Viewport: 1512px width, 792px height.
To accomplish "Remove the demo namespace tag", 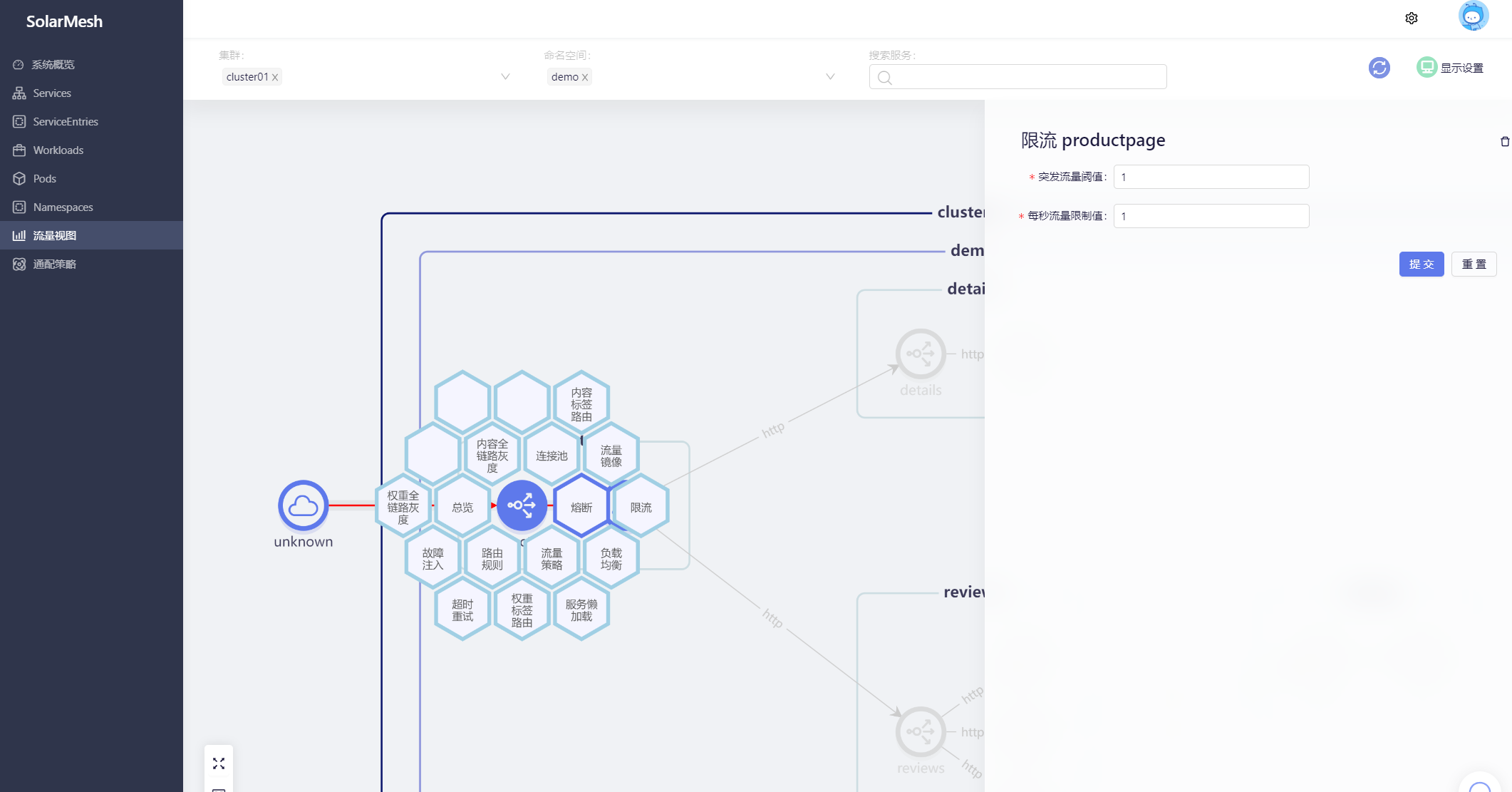I will coord(585,77).
